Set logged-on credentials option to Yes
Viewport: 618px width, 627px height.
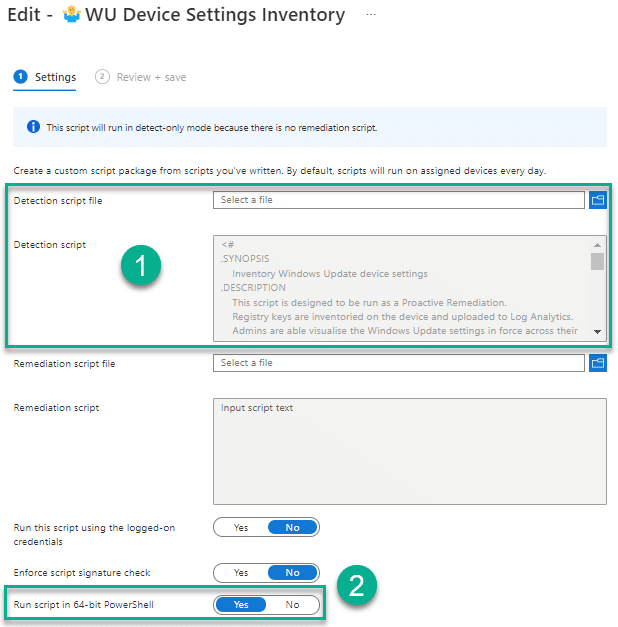(x=241, y=528)
